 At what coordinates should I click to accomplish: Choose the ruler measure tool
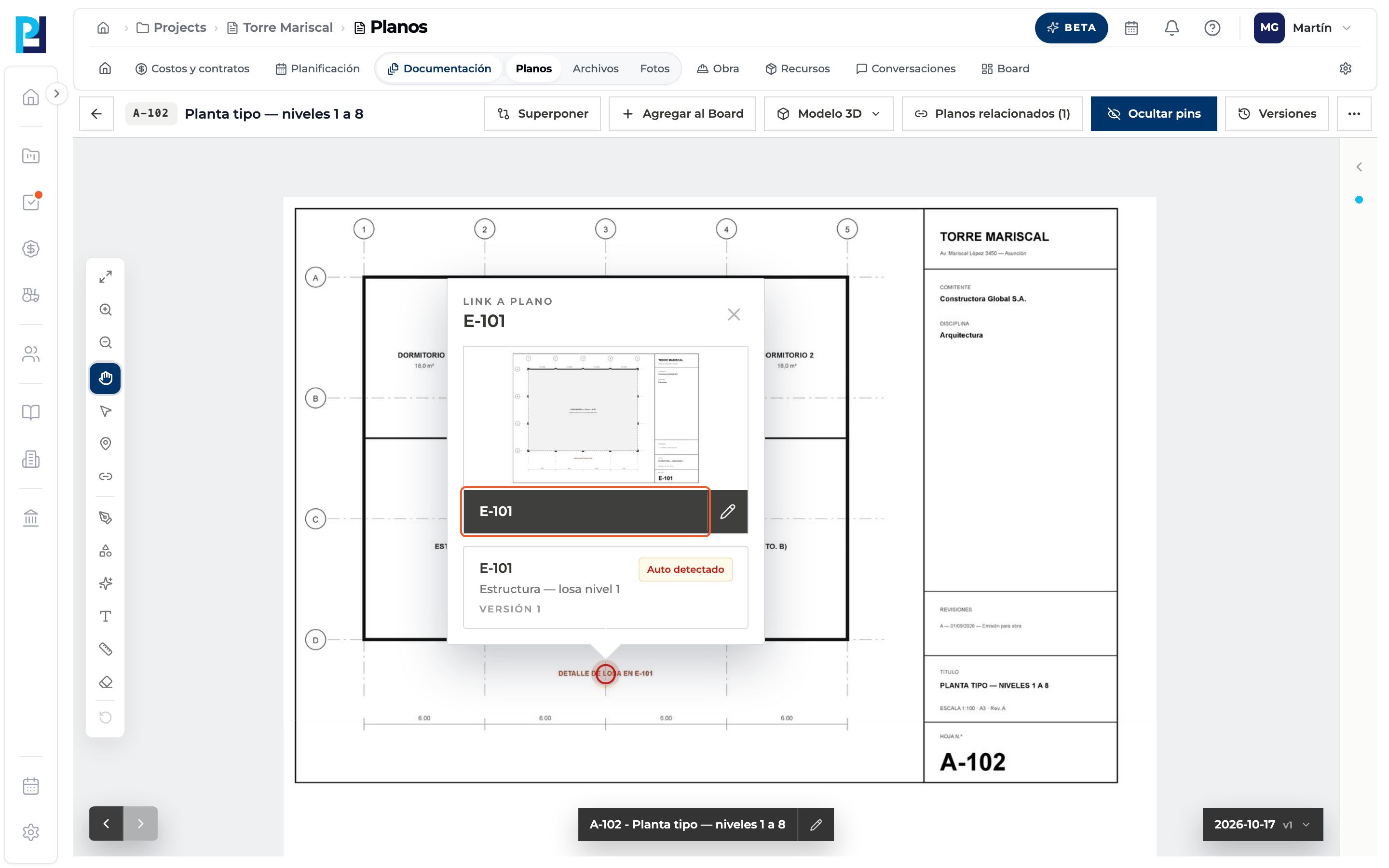[x=105, y=649]
